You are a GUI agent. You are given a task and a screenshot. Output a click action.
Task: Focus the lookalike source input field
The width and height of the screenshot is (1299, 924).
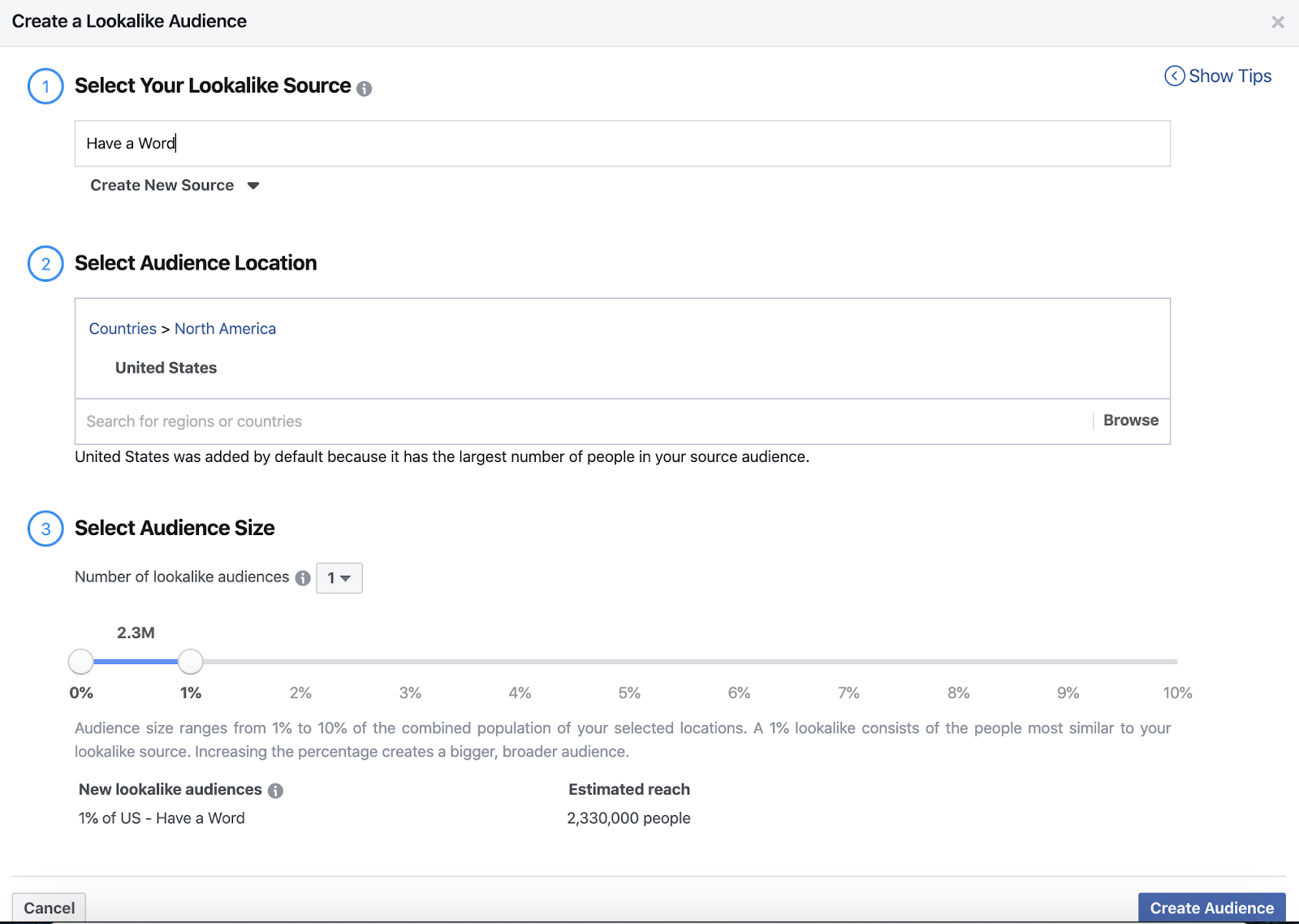point(622,144)
